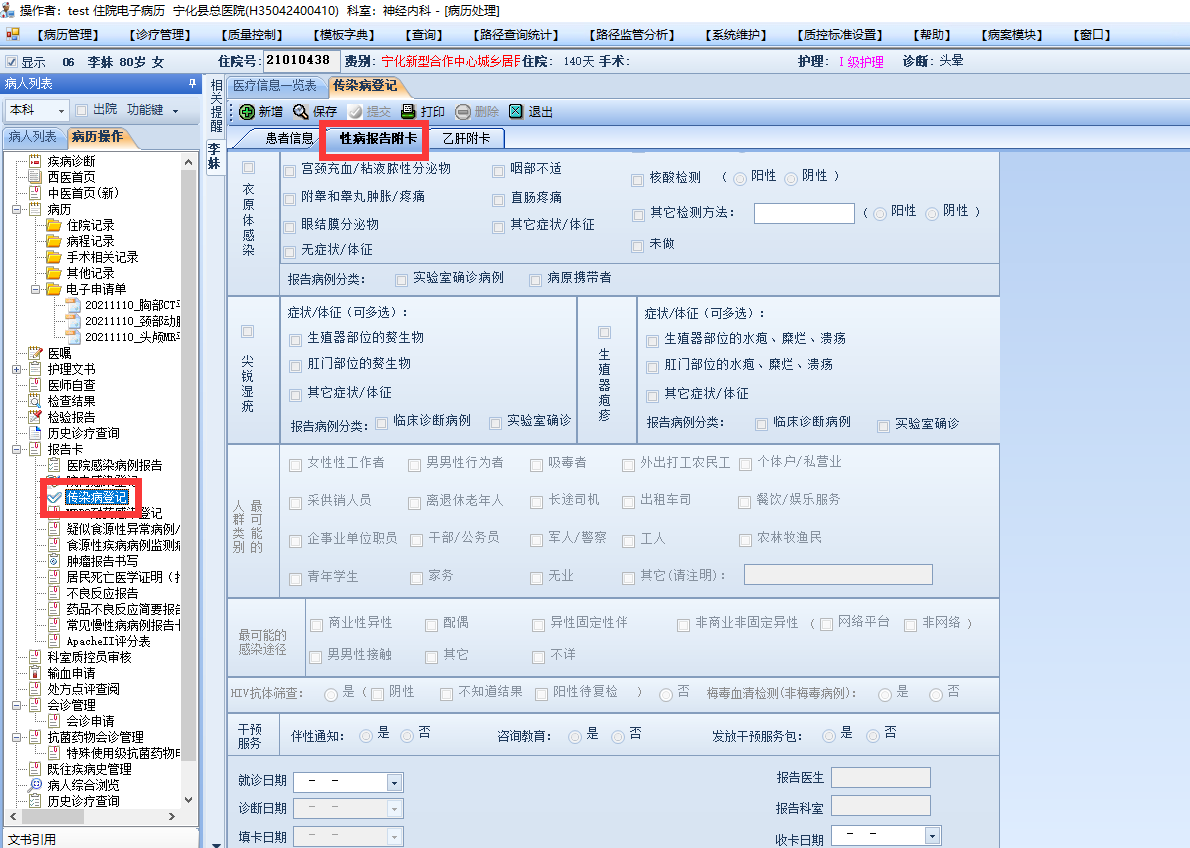Click the 退出 exit icon

516,112
